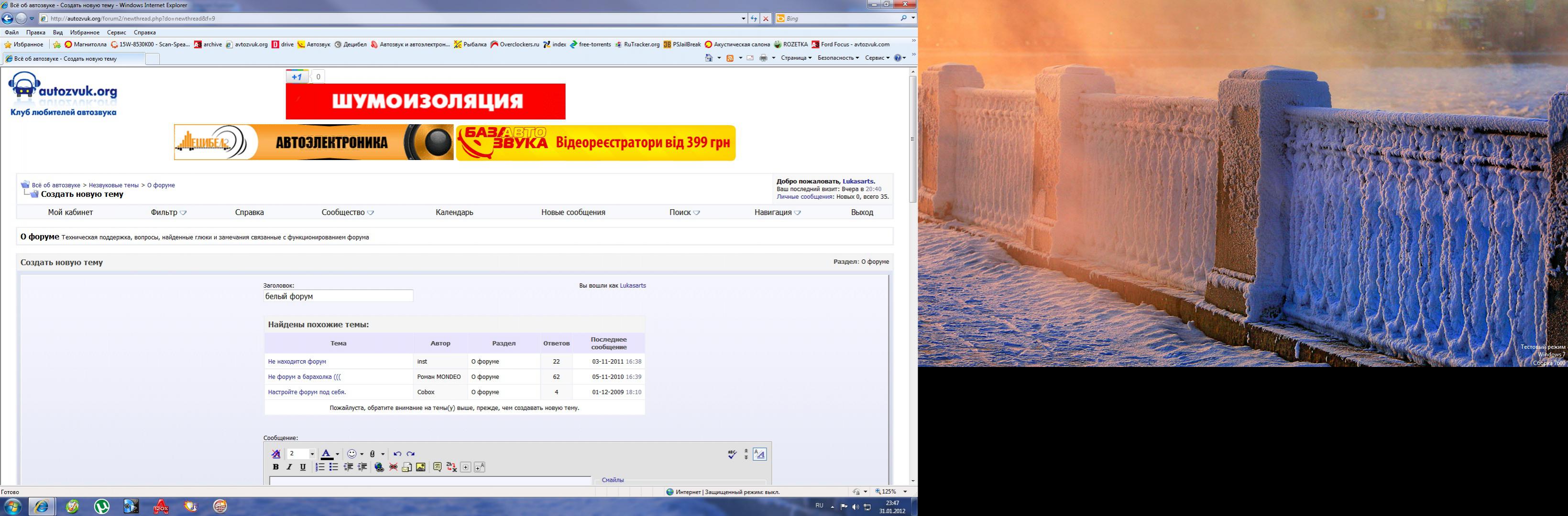
Task: Click the insert image icon
Action: pos(421,467)
